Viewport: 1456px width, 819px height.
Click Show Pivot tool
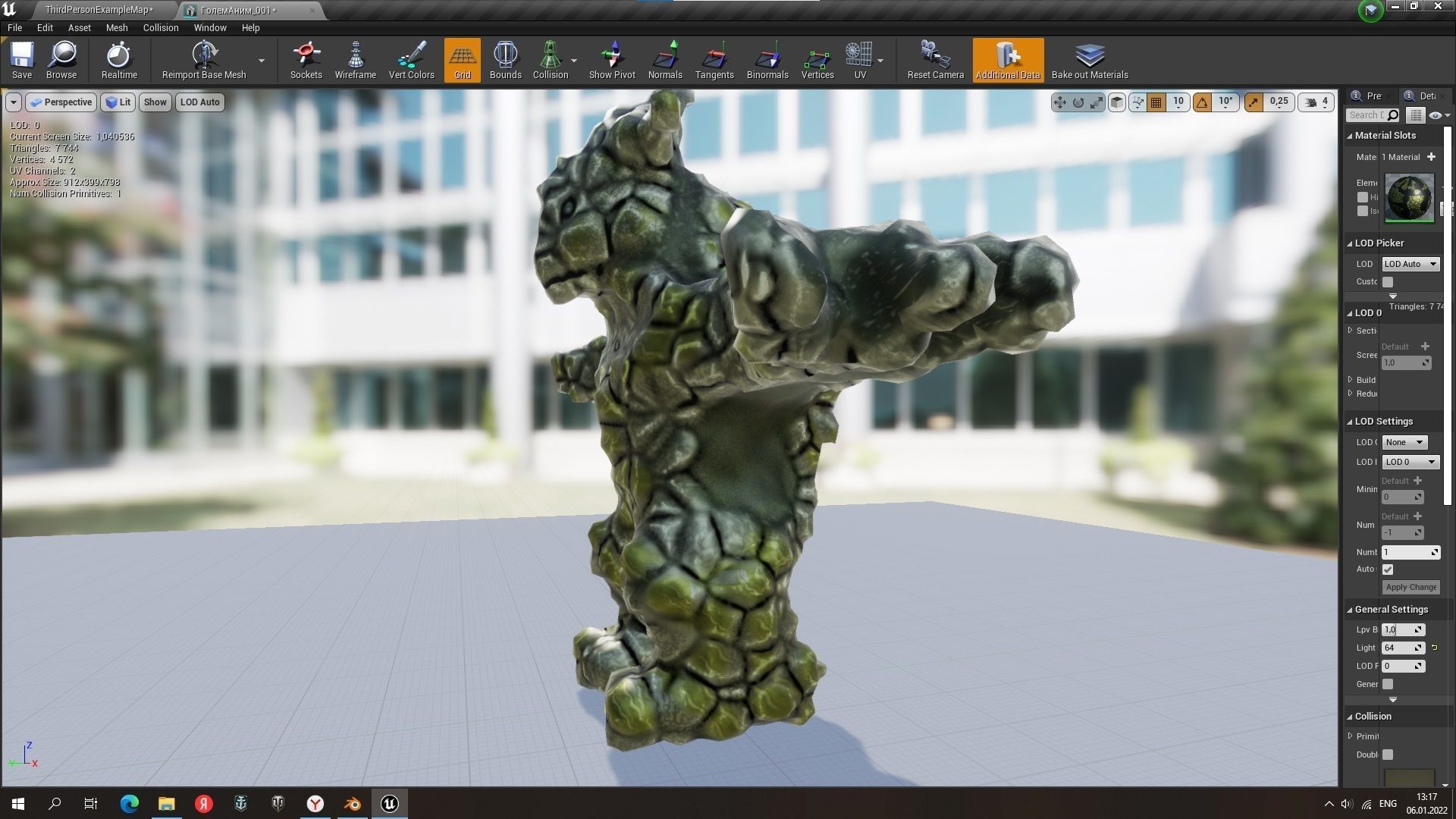(613, 60)
